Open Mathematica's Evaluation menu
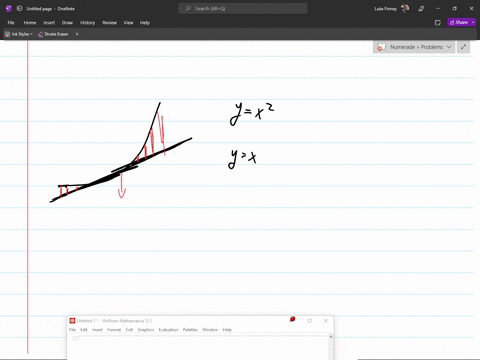The image size is (480, 360). (168, 330)
